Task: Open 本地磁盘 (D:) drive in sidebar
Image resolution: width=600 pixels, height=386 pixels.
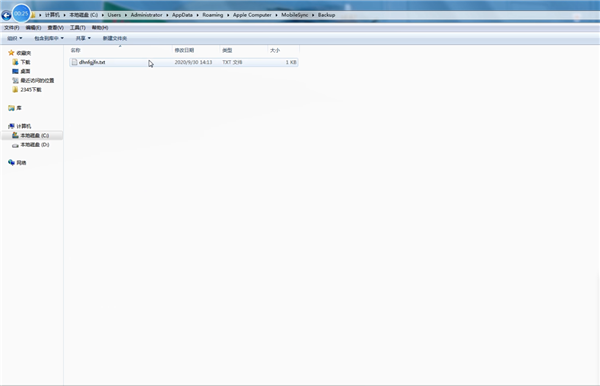Action: tap(31, 145)
